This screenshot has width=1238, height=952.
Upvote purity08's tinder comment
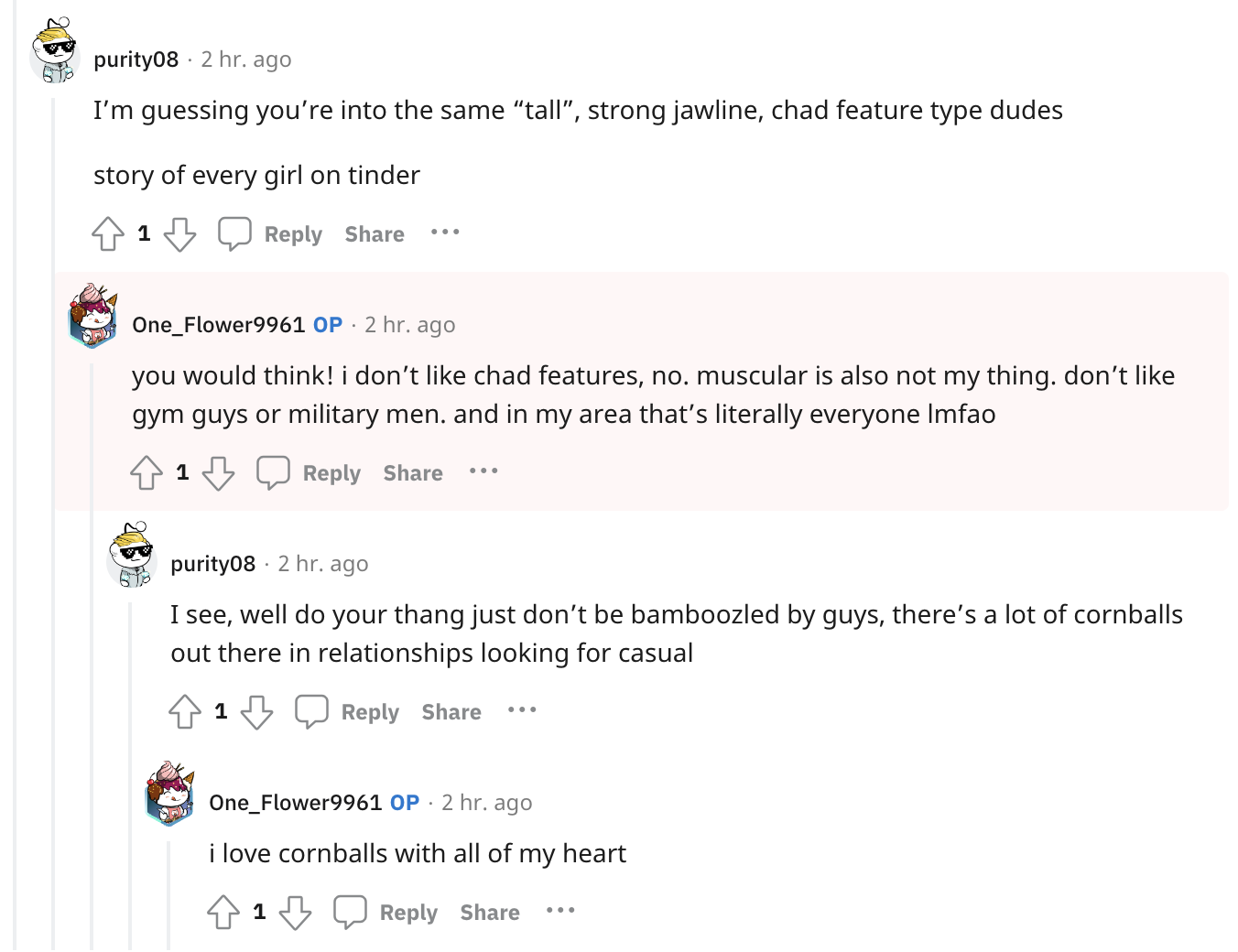coord(108,234)
